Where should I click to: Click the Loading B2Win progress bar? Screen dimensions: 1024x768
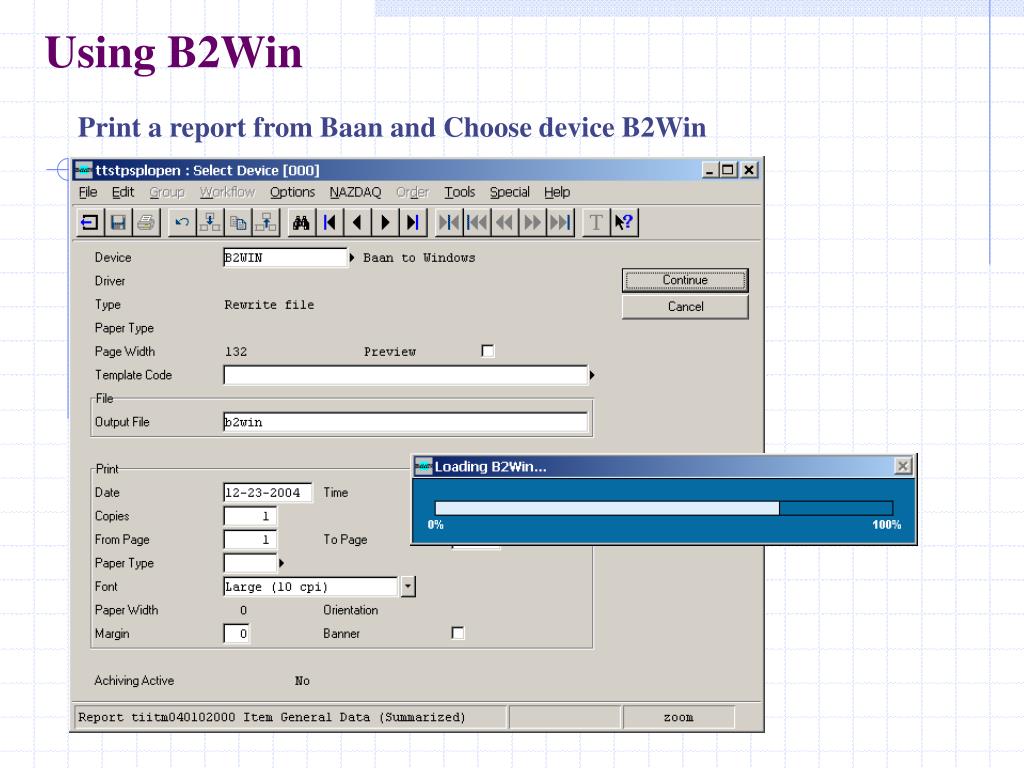(x=664, y=508)
